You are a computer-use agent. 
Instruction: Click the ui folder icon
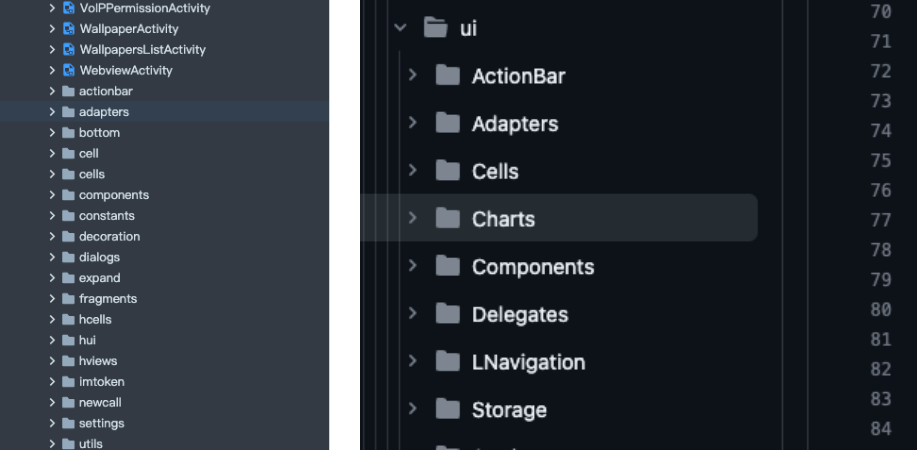pyautogui.click(x=436, y=28)
